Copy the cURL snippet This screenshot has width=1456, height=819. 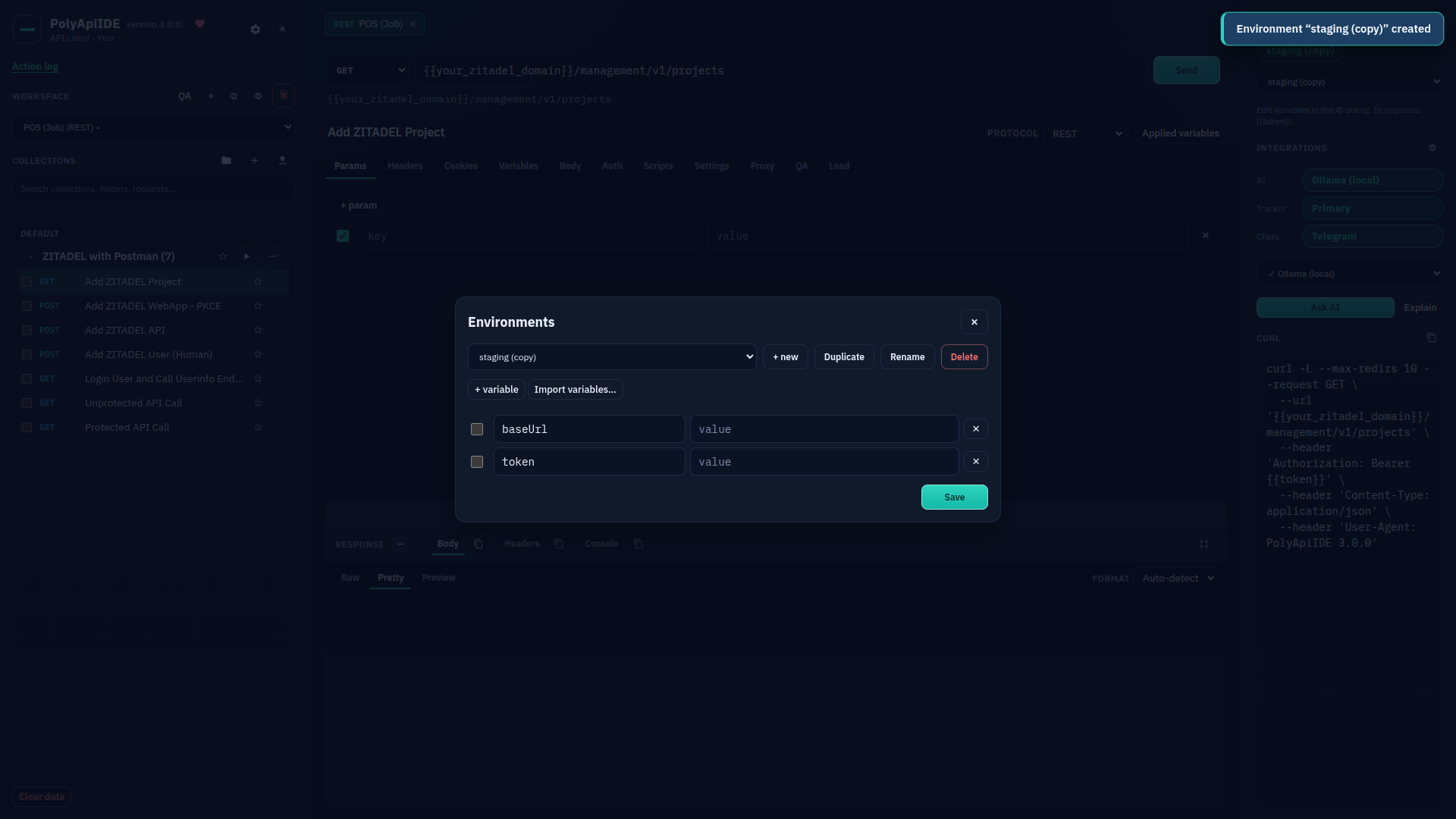click(1432, 337)
